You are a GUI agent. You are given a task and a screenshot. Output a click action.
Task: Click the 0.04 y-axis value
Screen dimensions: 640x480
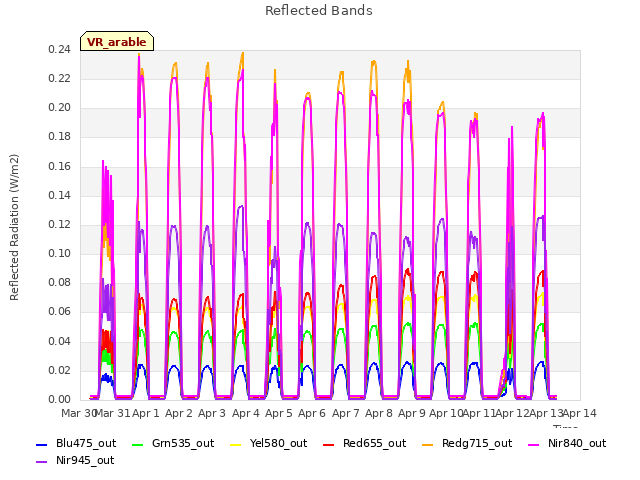click(x=59, y=341)
